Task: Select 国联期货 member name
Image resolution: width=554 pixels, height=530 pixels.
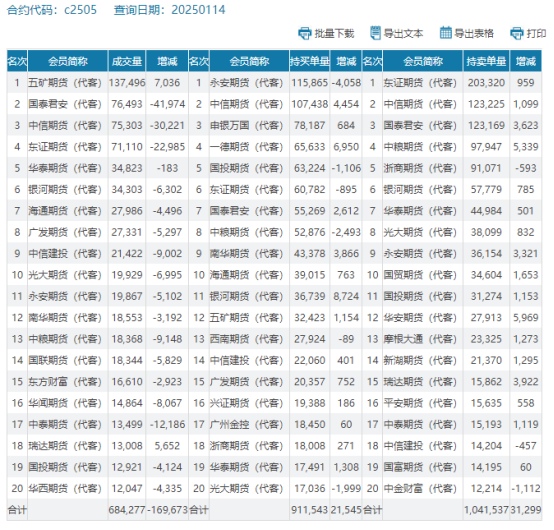Action: click(x=65, y=360)
